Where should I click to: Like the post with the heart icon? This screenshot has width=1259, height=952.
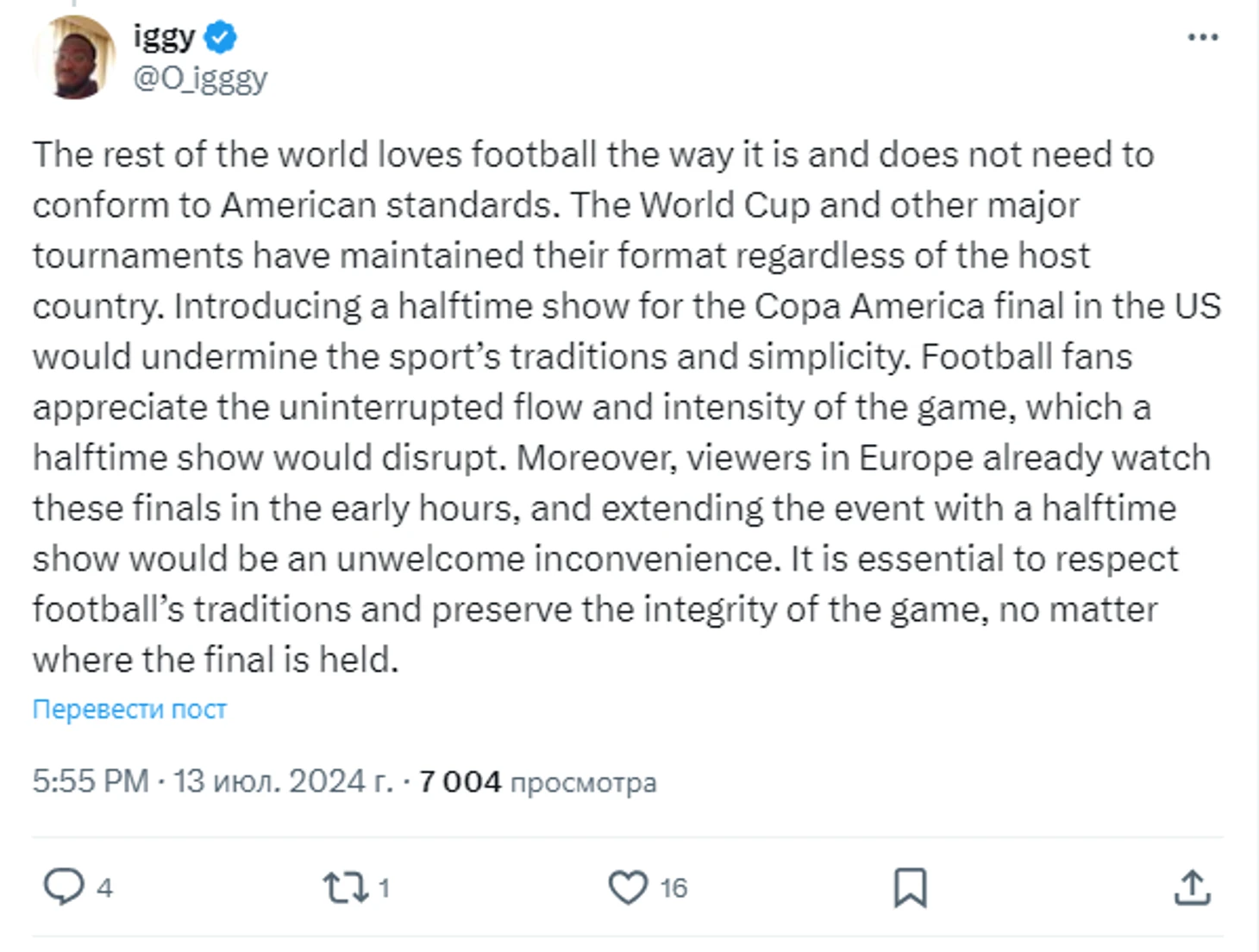[x=628, y=886]
